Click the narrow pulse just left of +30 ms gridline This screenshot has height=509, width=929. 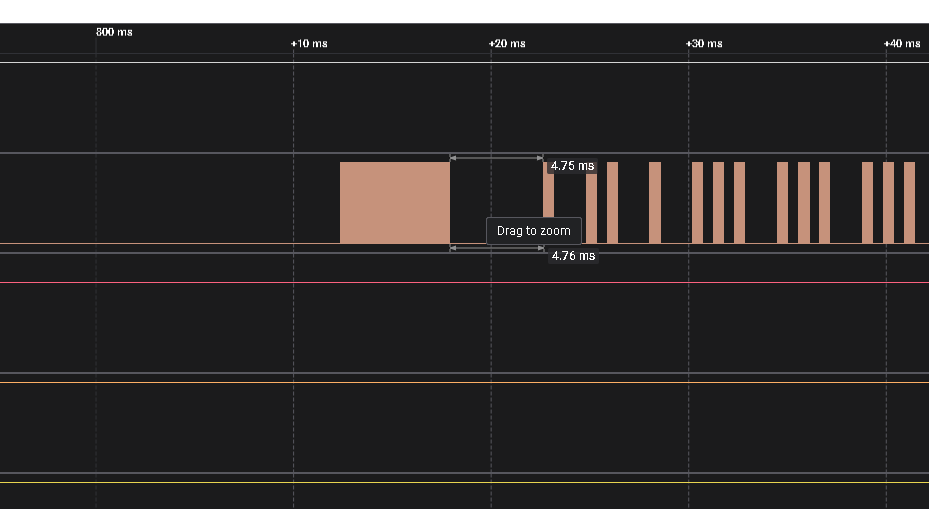pyautogui.click(x=655, y=202)
